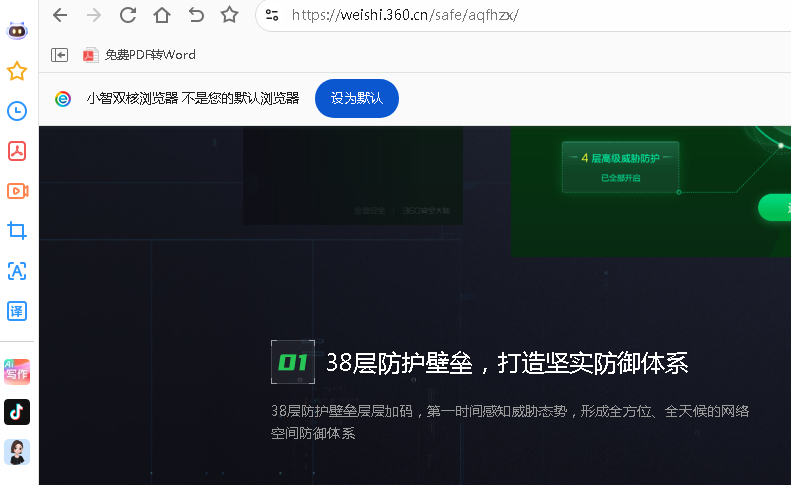791x485 pixels.
Task: Click the 01 section number badge
Action: point(293,362)
